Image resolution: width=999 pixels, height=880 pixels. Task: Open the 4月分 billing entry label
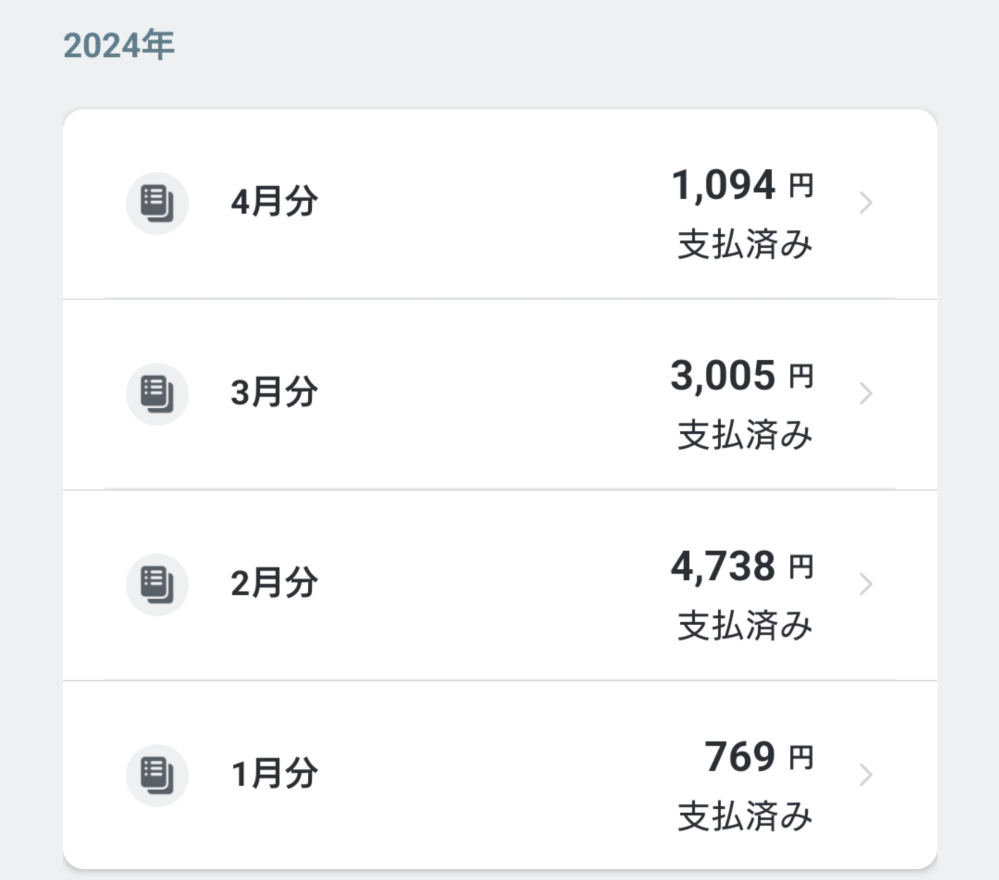tap(274, 203)
